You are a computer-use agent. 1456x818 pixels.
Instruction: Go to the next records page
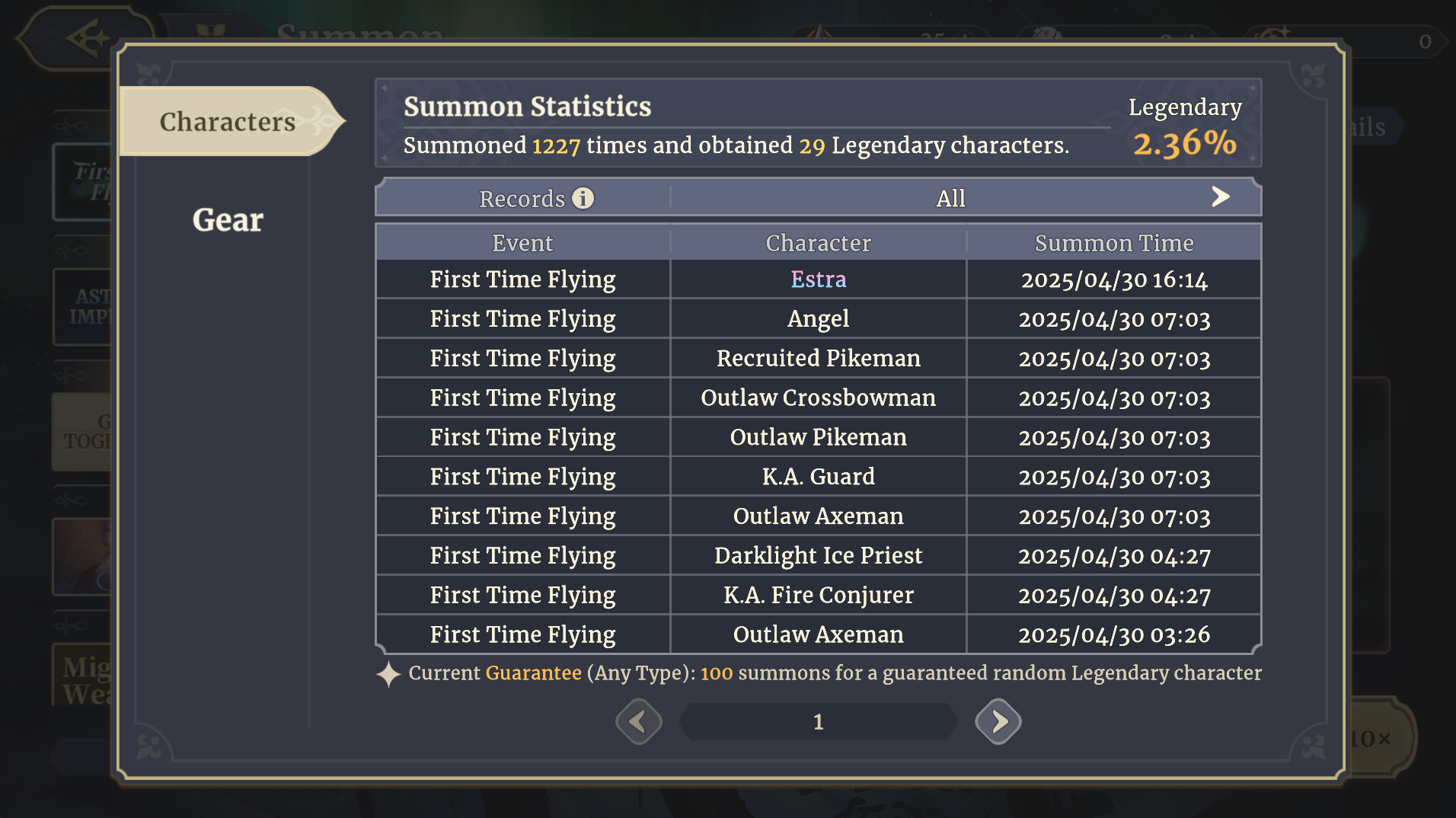998,721
